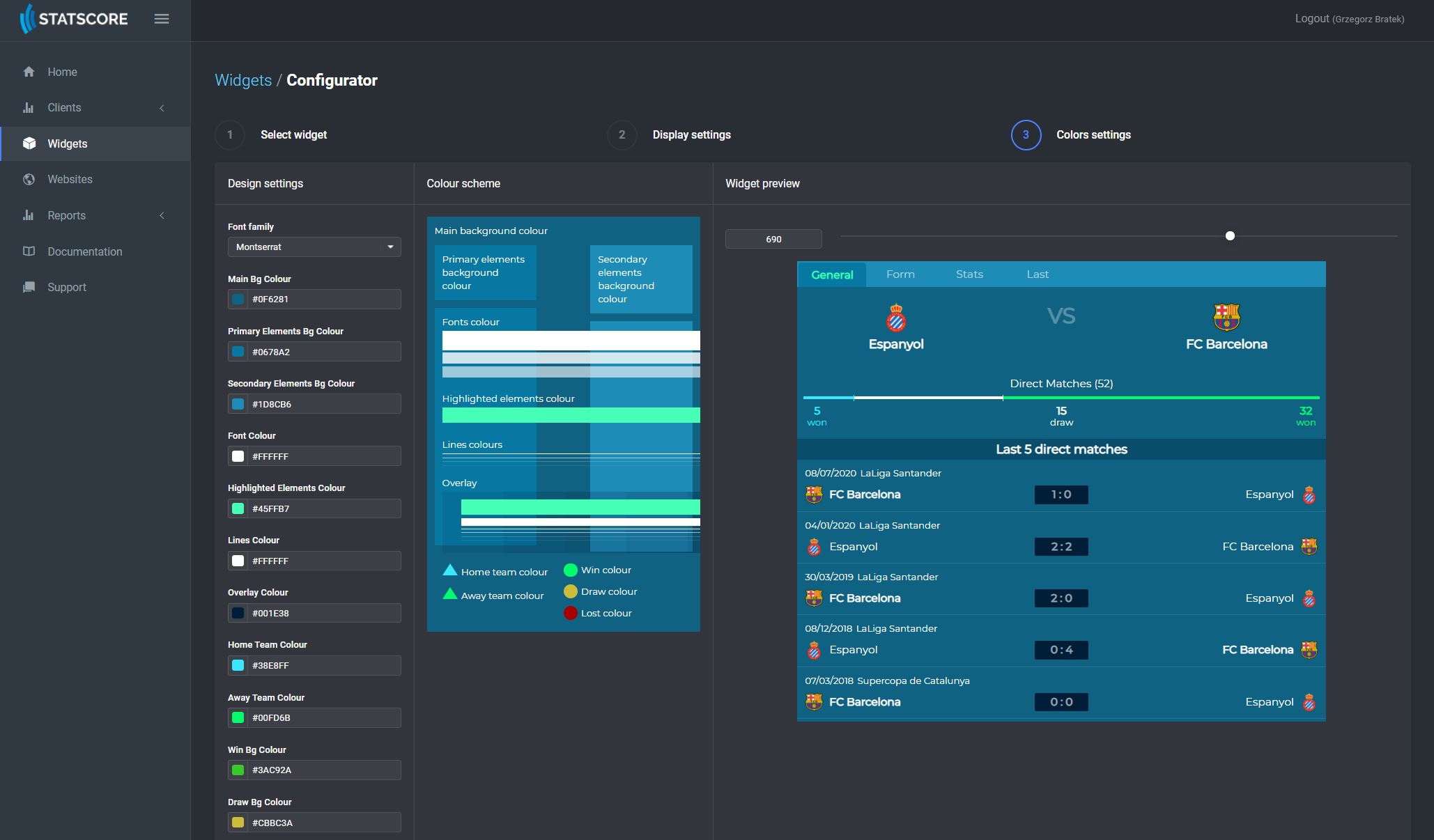
Task: Click the FC Barcelona crest in preview header
Action: click(x=1226, y=318)
